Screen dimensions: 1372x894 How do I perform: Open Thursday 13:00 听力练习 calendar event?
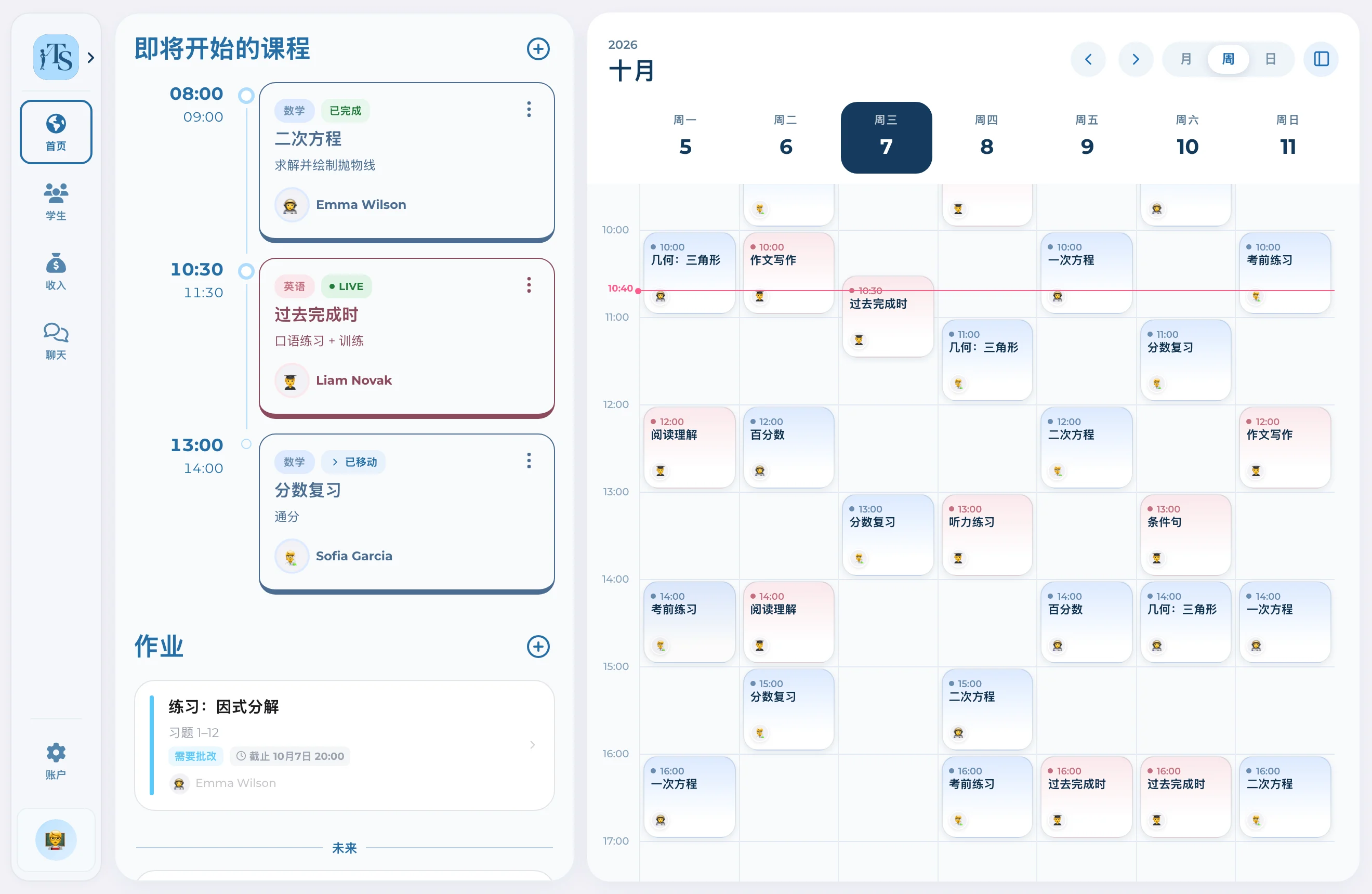click(x=987, y=534)
